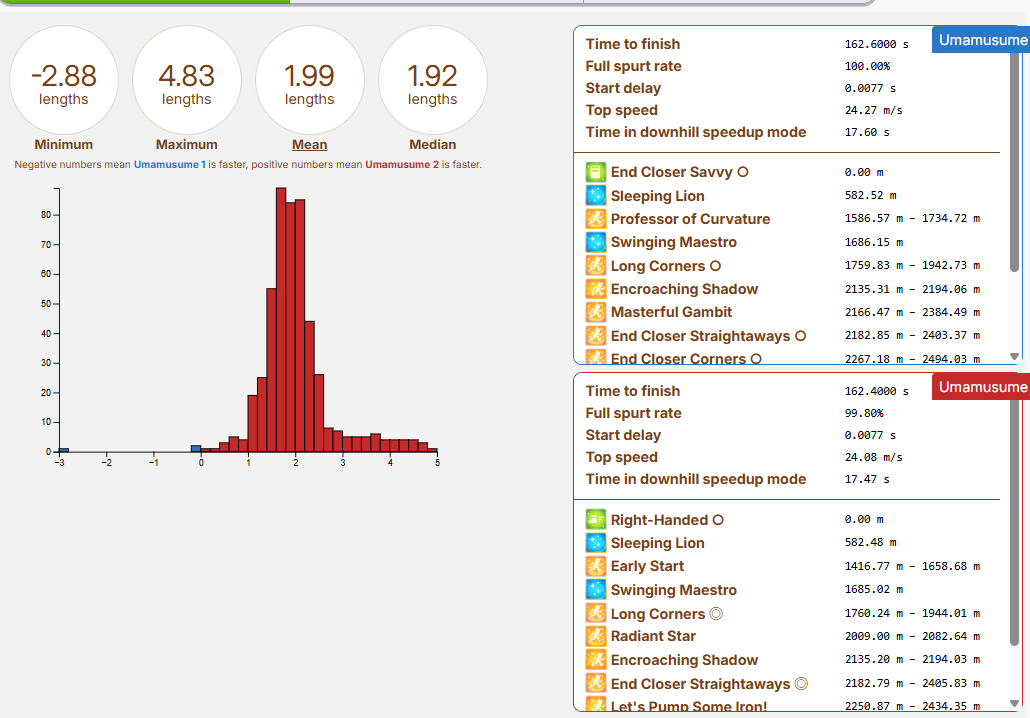Click Umamusume 2's Long Corners skill icon
This screenshot has height=718, width=1030.
pos(596,613)
